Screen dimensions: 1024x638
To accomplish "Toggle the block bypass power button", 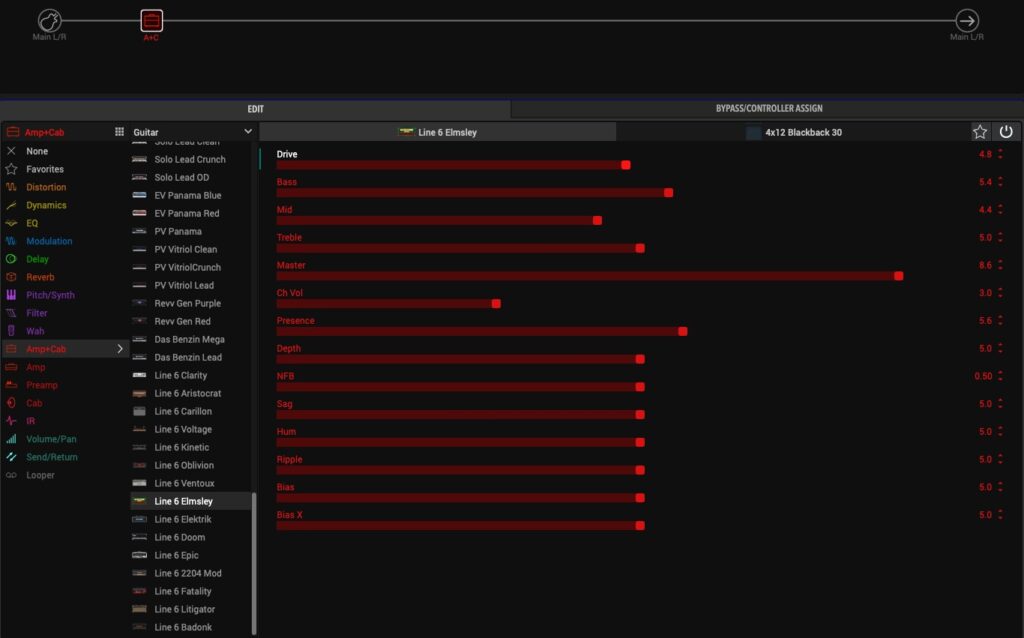I will coord(1006,132).
